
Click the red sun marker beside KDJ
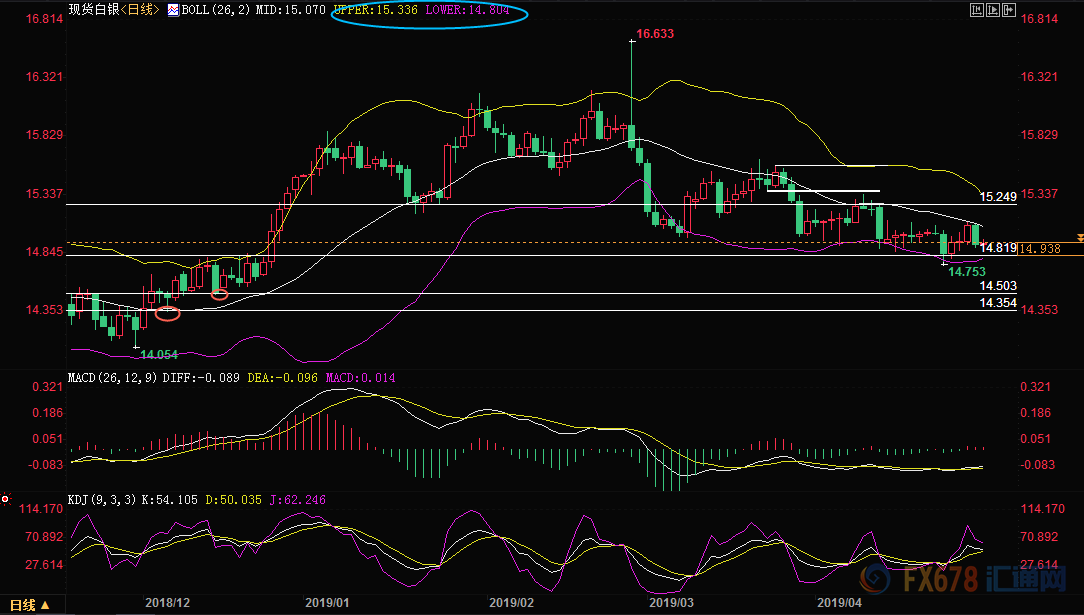(5, 499)
